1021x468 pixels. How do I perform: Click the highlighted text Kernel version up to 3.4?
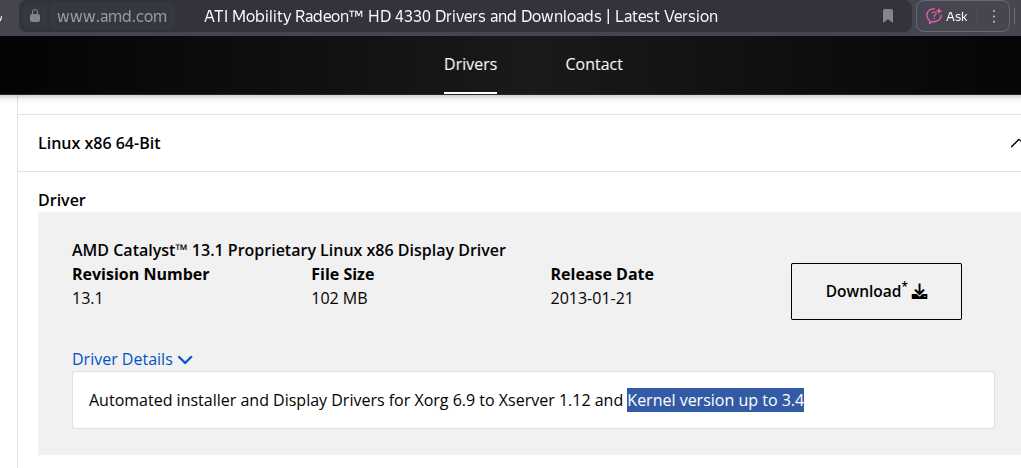tap(716, 400)
